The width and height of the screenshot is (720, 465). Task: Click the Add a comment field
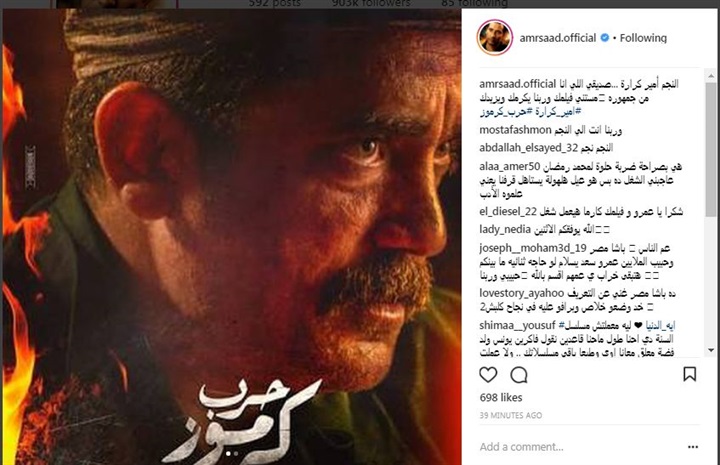pos(579,447)
